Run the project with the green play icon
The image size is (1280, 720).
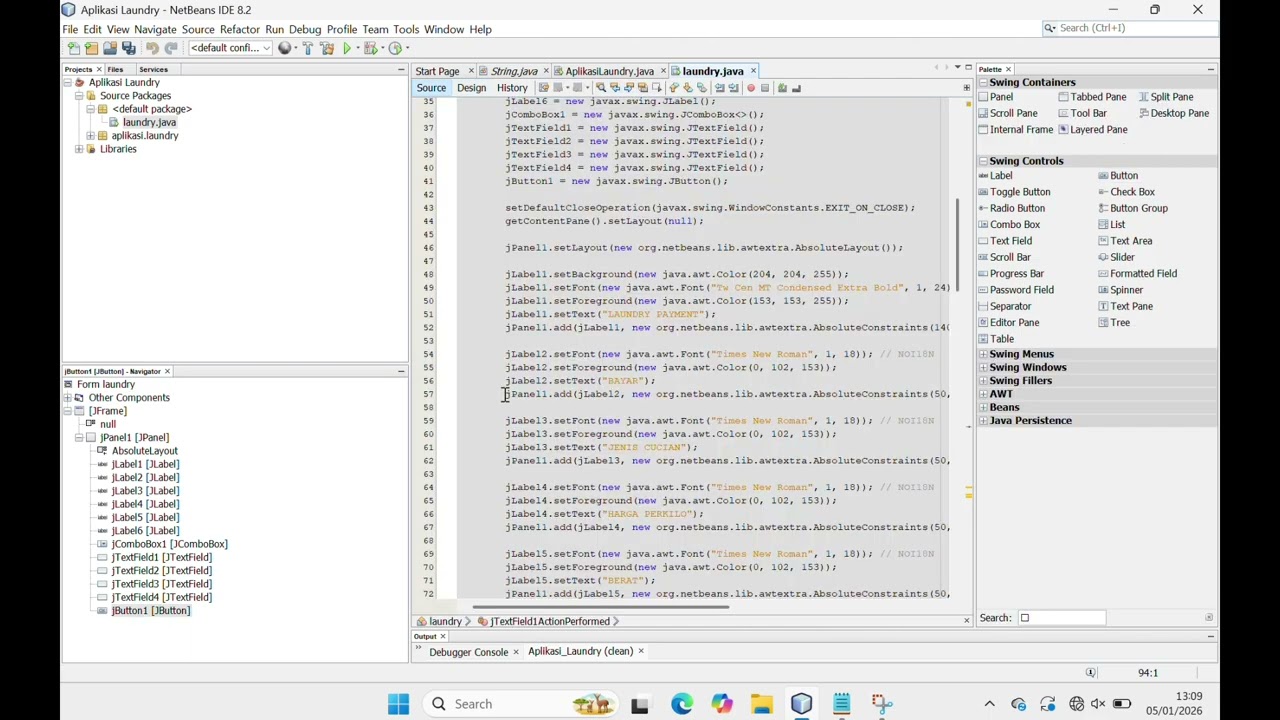click(348, 48)
